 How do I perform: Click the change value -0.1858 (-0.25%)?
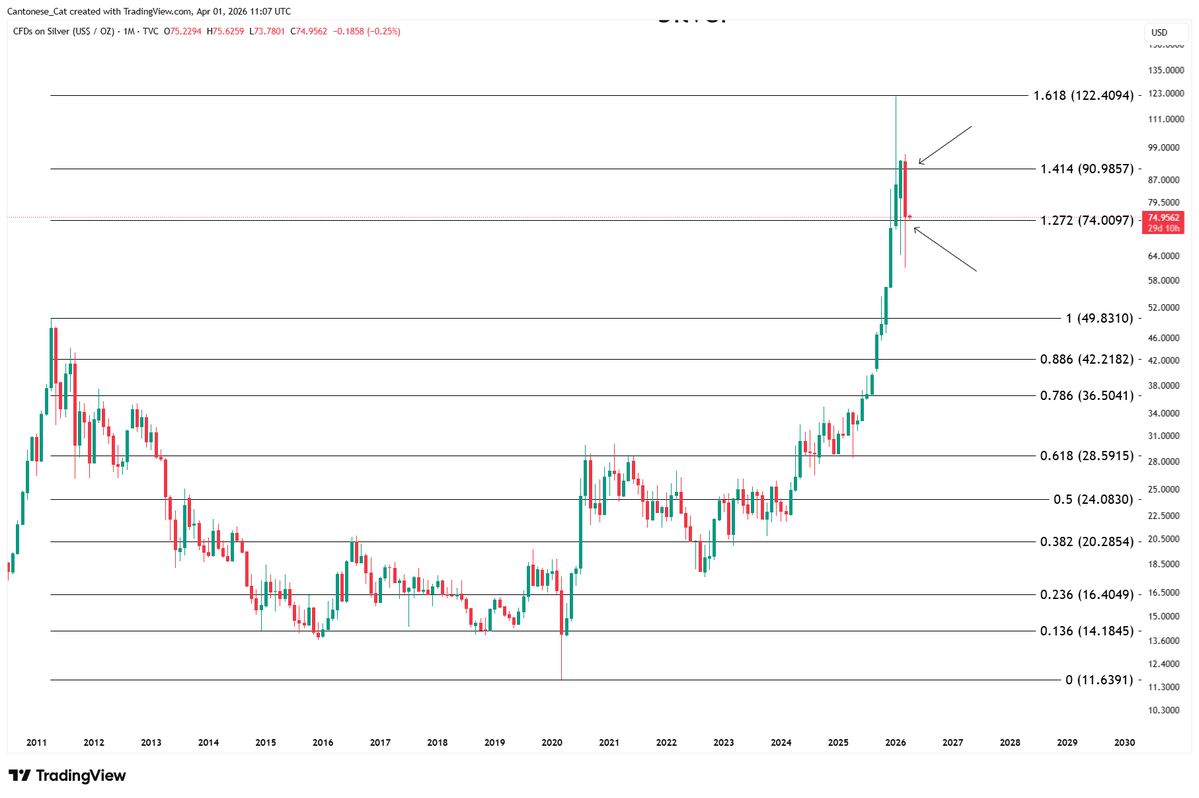[x=366, y=31]
